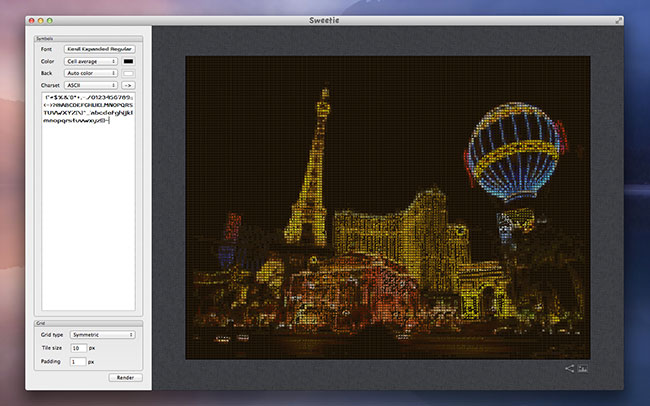Click the save image icon in the bottom-right corner
This screenshot has height=406, width=650.
(x=583, y=369)
